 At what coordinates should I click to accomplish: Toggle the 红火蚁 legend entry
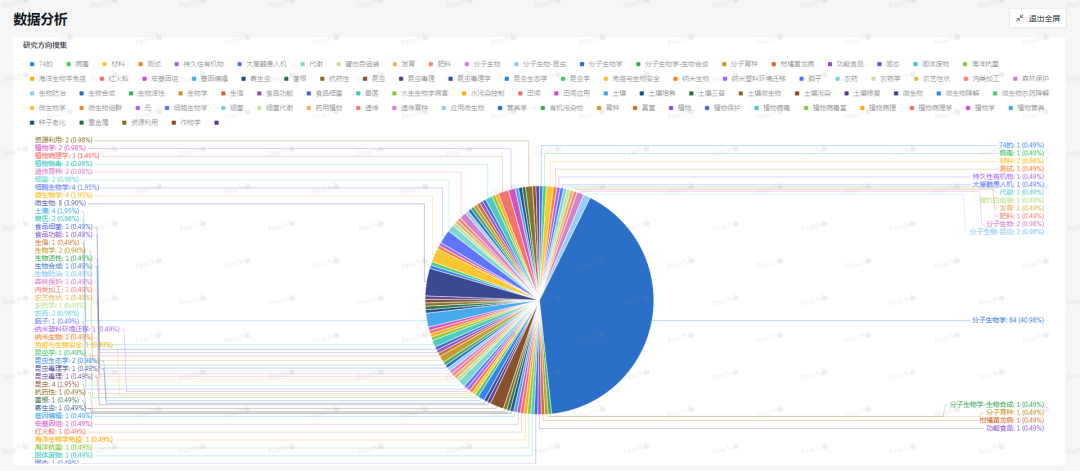[x=114, y=78]
